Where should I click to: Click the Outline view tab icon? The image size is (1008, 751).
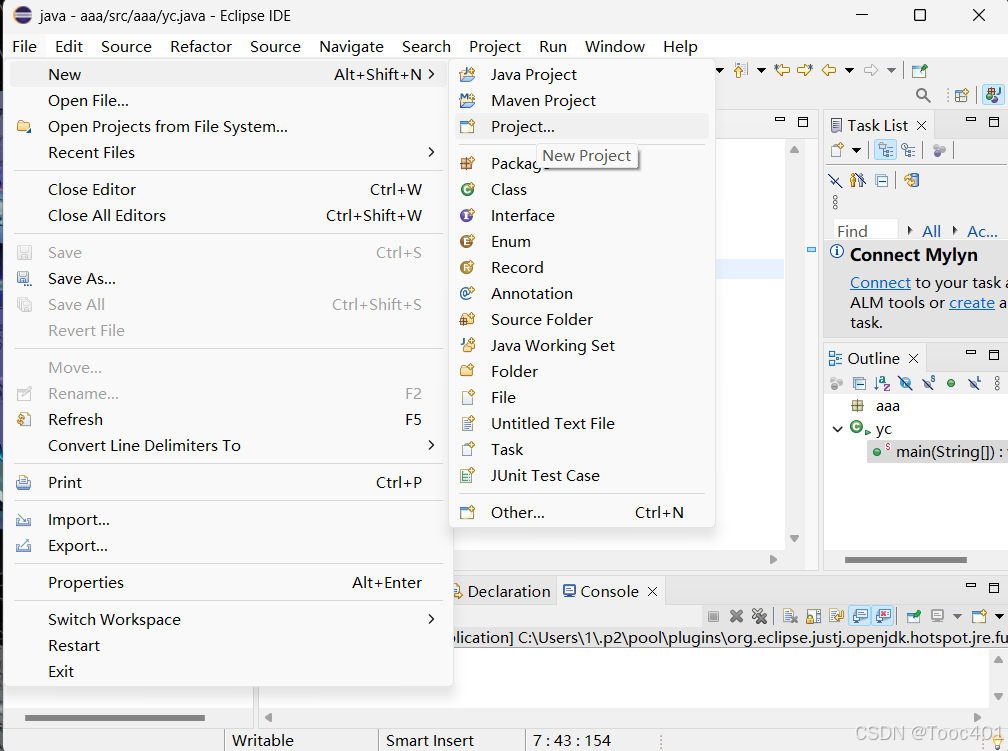[835, 358]
